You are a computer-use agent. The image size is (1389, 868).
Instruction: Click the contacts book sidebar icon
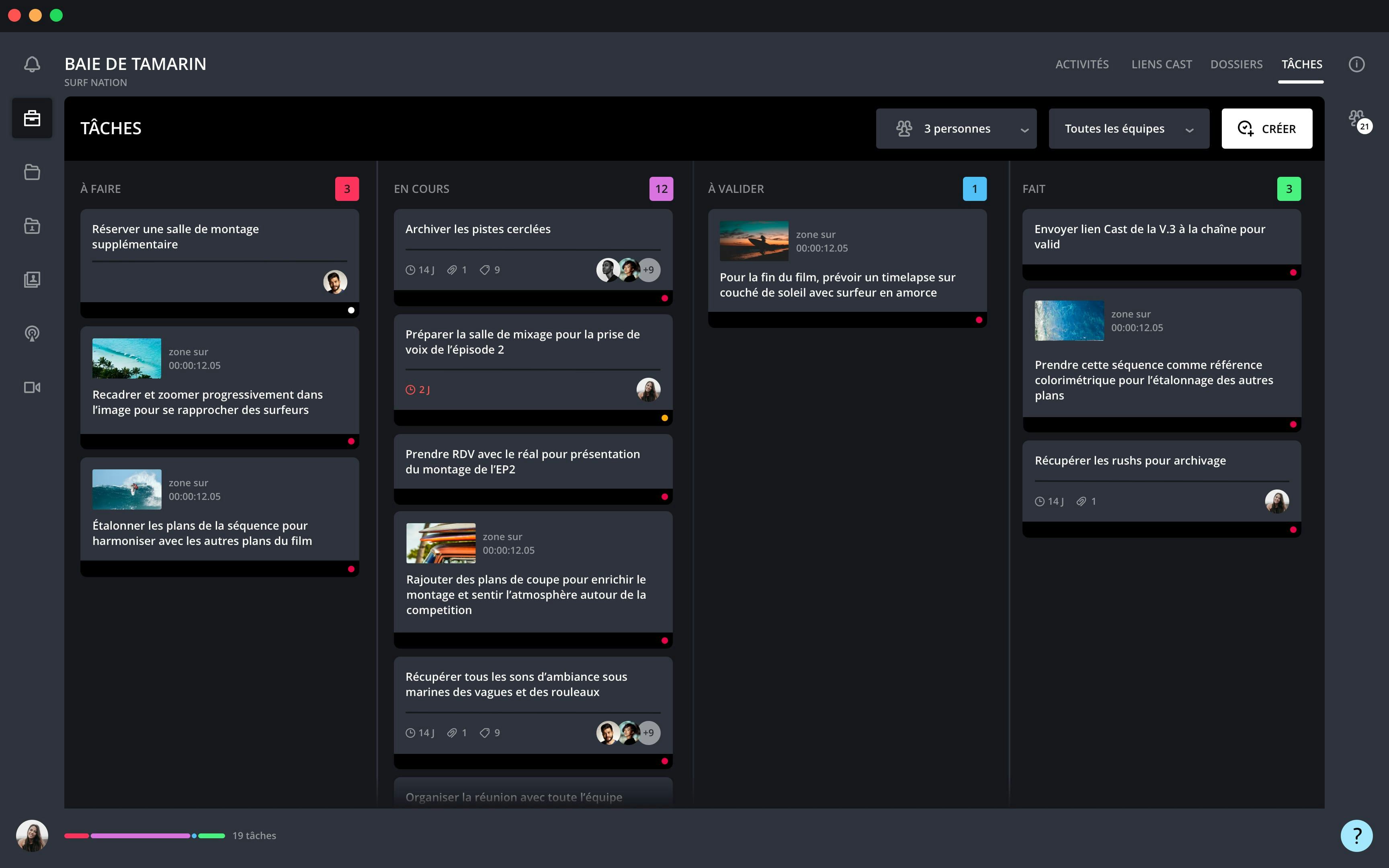pos(32,280)
